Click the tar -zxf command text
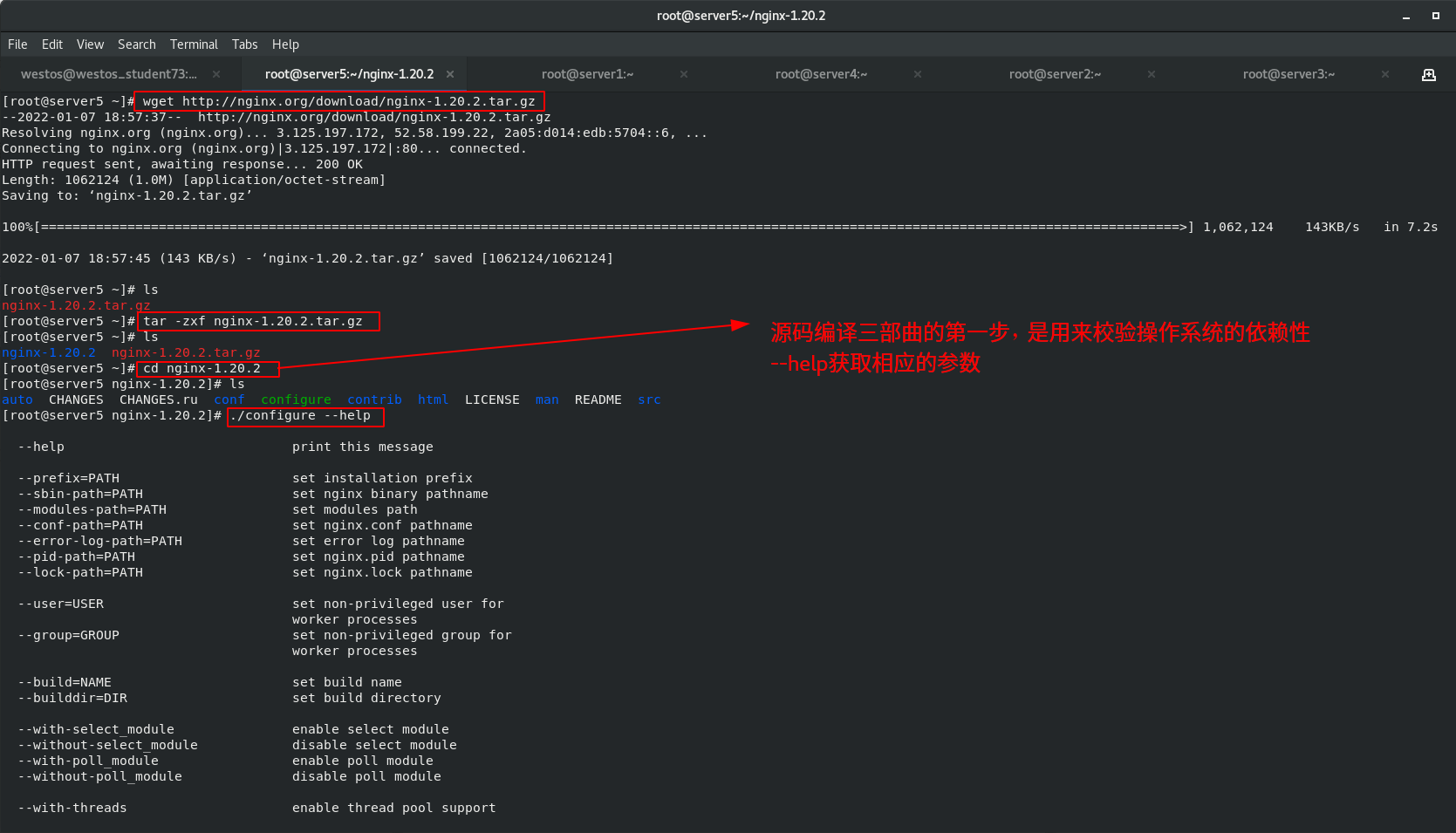The width and height of the screenshot is (1456, 833). point(253,321)
